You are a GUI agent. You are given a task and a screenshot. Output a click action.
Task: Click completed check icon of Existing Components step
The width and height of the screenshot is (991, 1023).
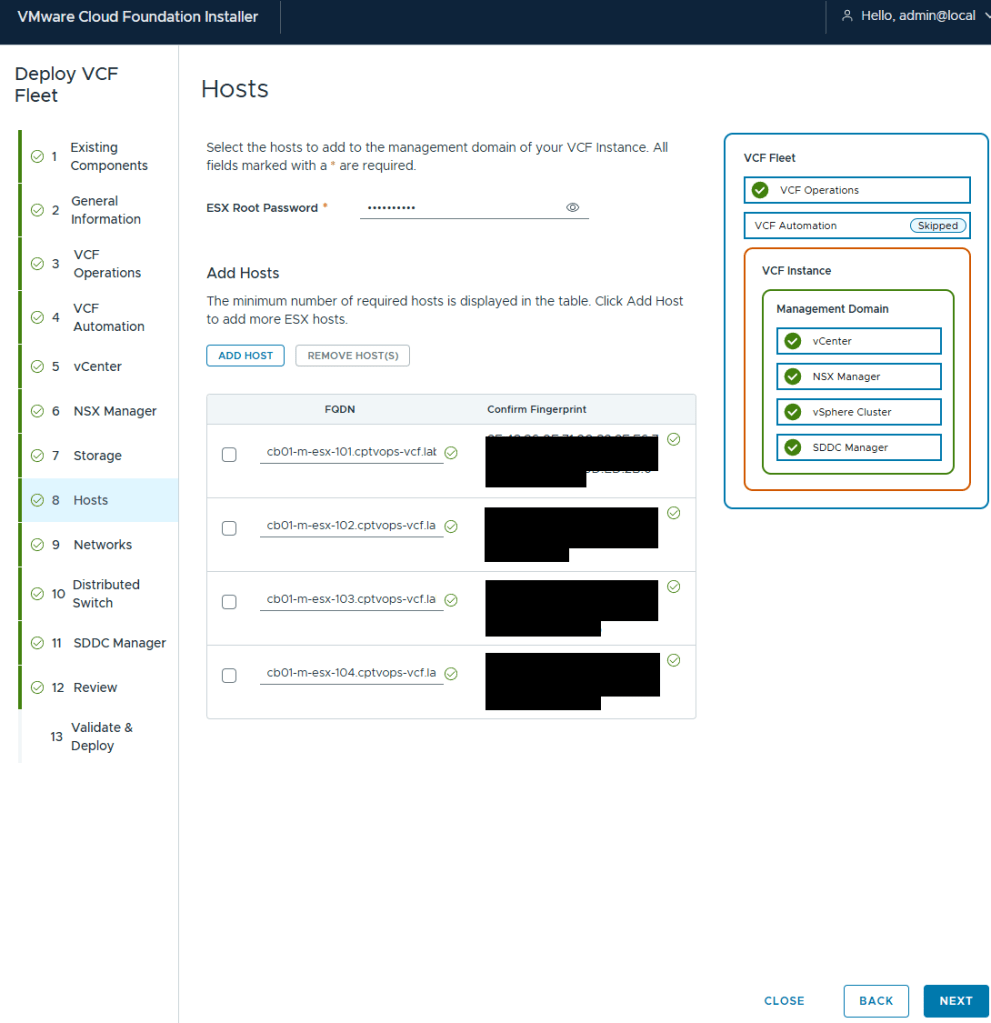(37, 157)
